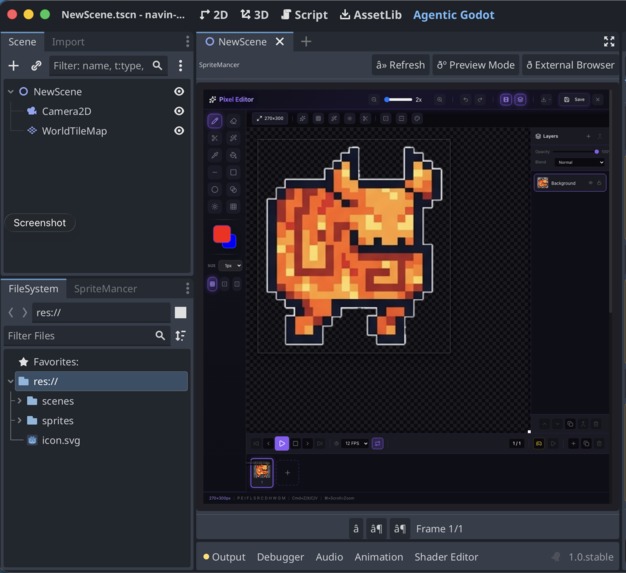Toggle visibility of WorldTileMap node
626x573 pixels.
(179, 131)
